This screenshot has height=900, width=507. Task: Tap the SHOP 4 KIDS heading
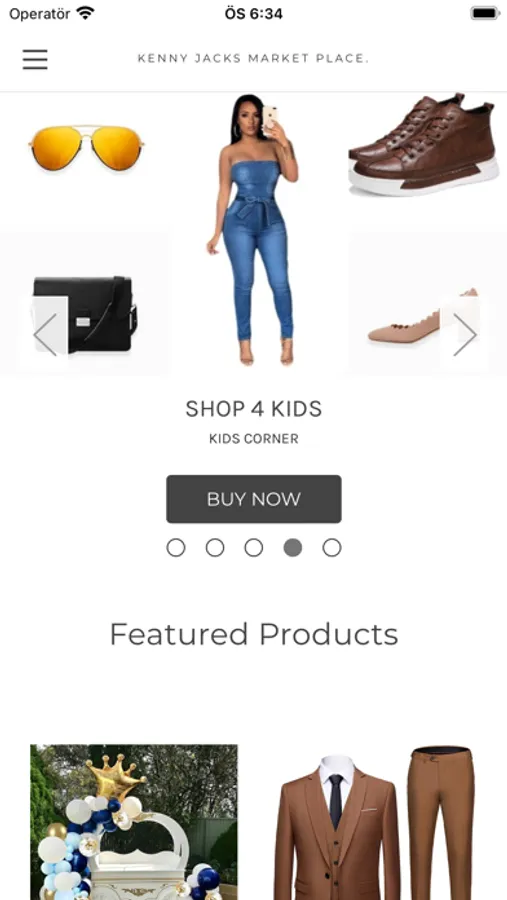pos(254,409)
